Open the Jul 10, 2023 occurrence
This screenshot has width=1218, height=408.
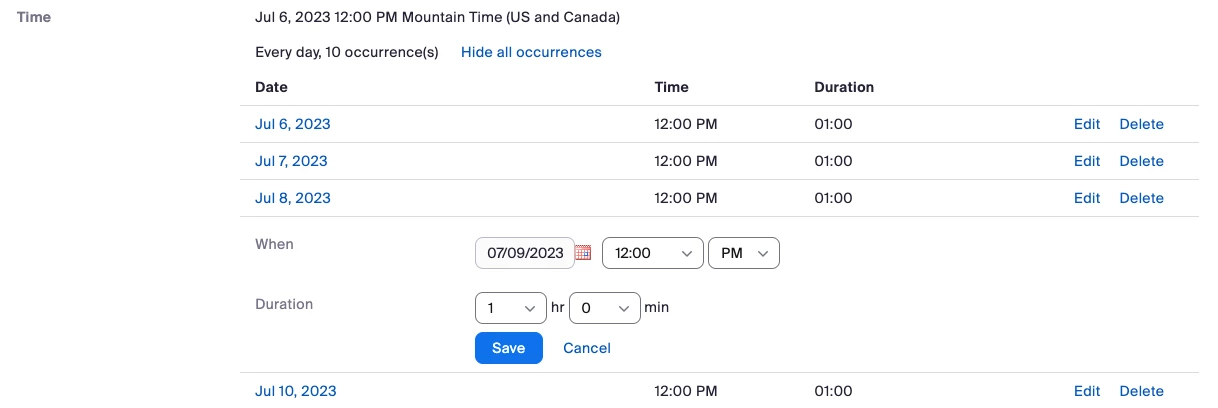(296, 391)
